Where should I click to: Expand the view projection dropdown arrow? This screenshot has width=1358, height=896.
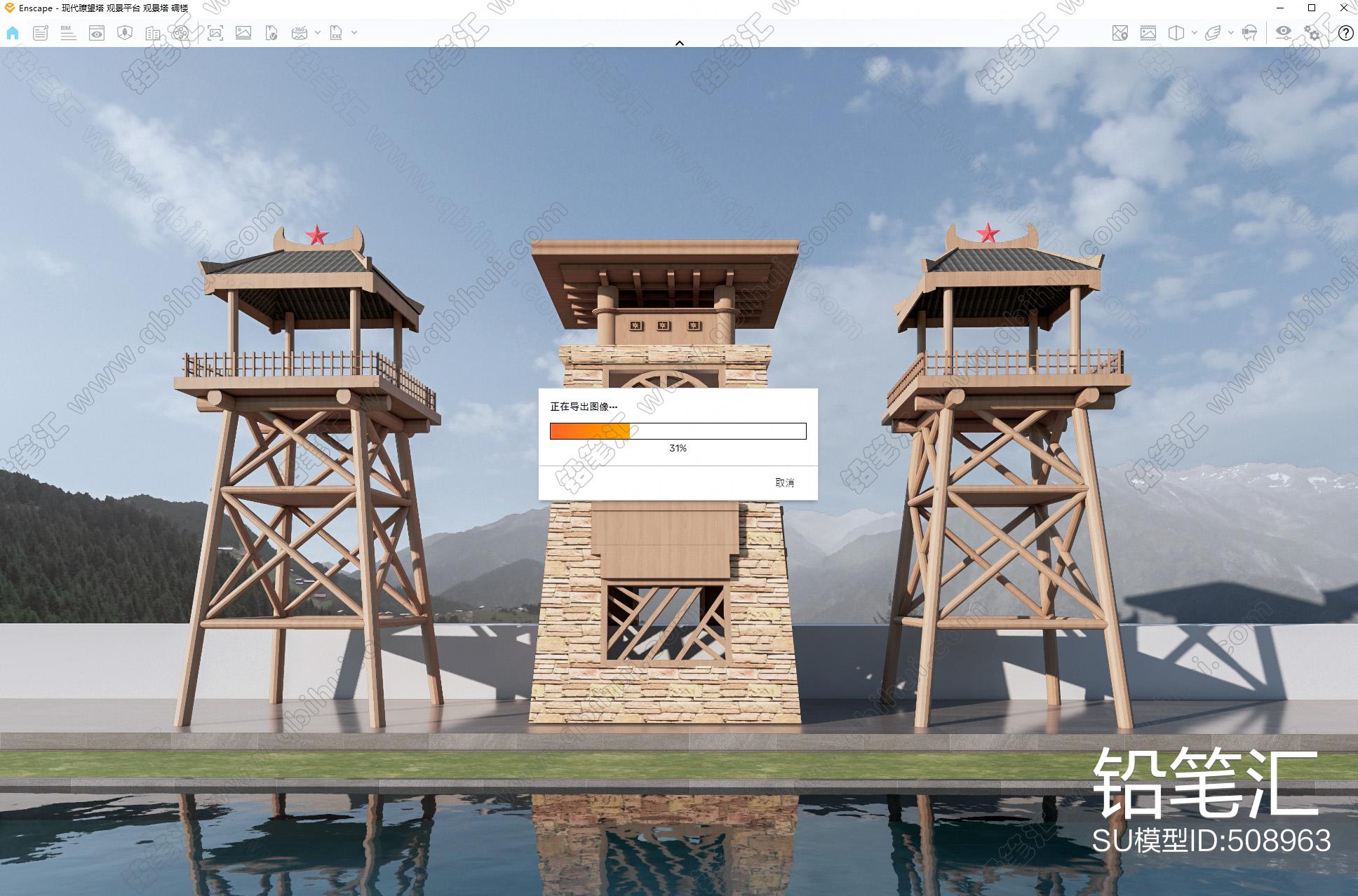pos(1195,32)
